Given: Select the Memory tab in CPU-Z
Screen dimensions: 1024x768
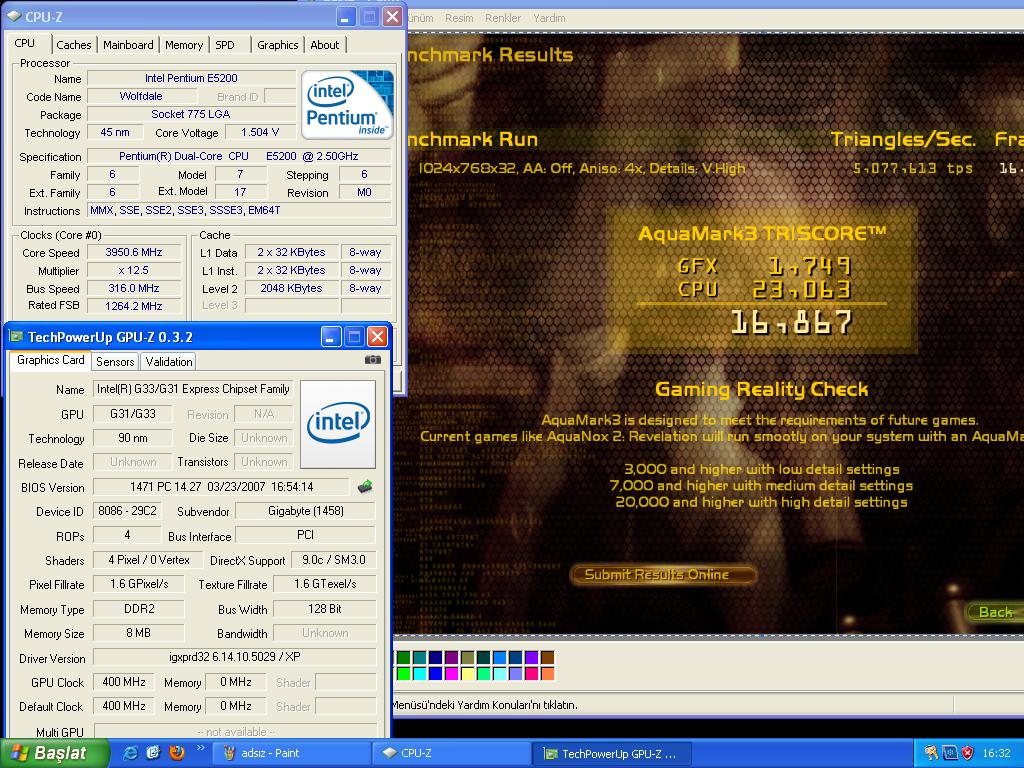Looking at the screenshot, I should click(184, 45).
